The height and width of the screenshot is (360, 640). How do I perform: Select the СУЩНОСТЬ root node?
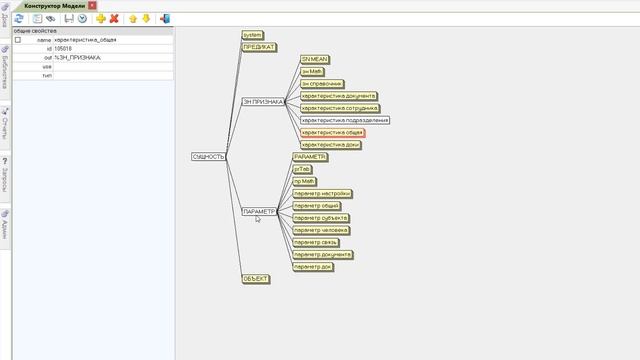[208, 156]
